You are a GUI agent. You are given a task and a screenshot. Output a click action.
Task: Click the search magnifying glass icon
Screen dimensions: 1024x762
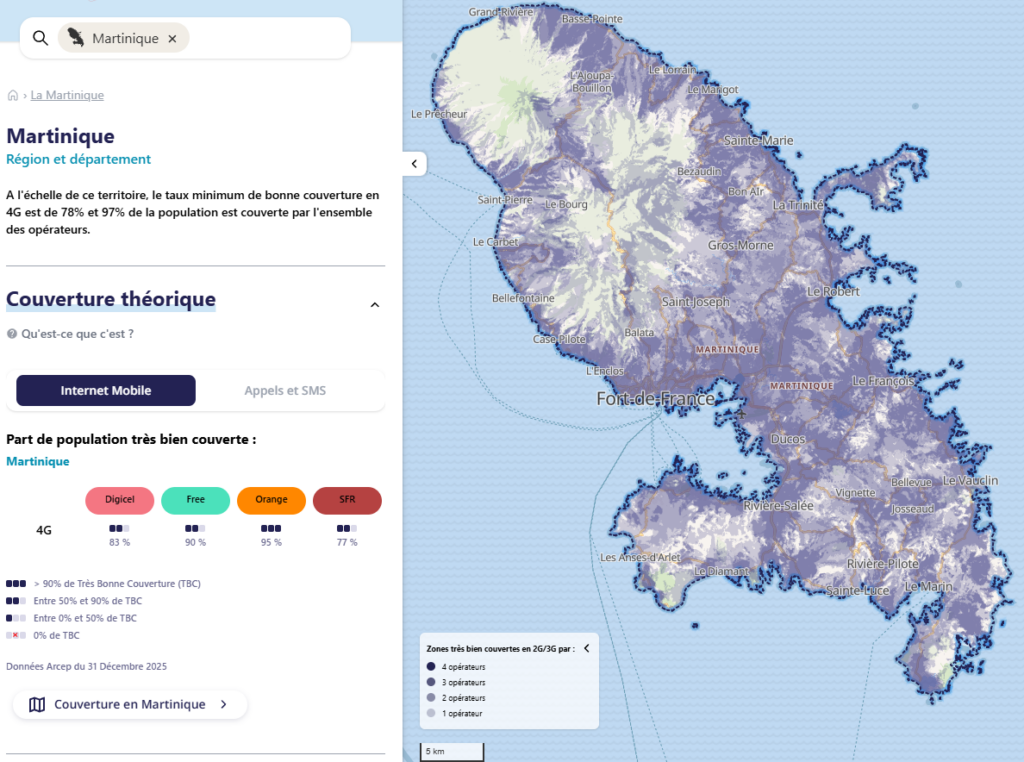(40, 38)
